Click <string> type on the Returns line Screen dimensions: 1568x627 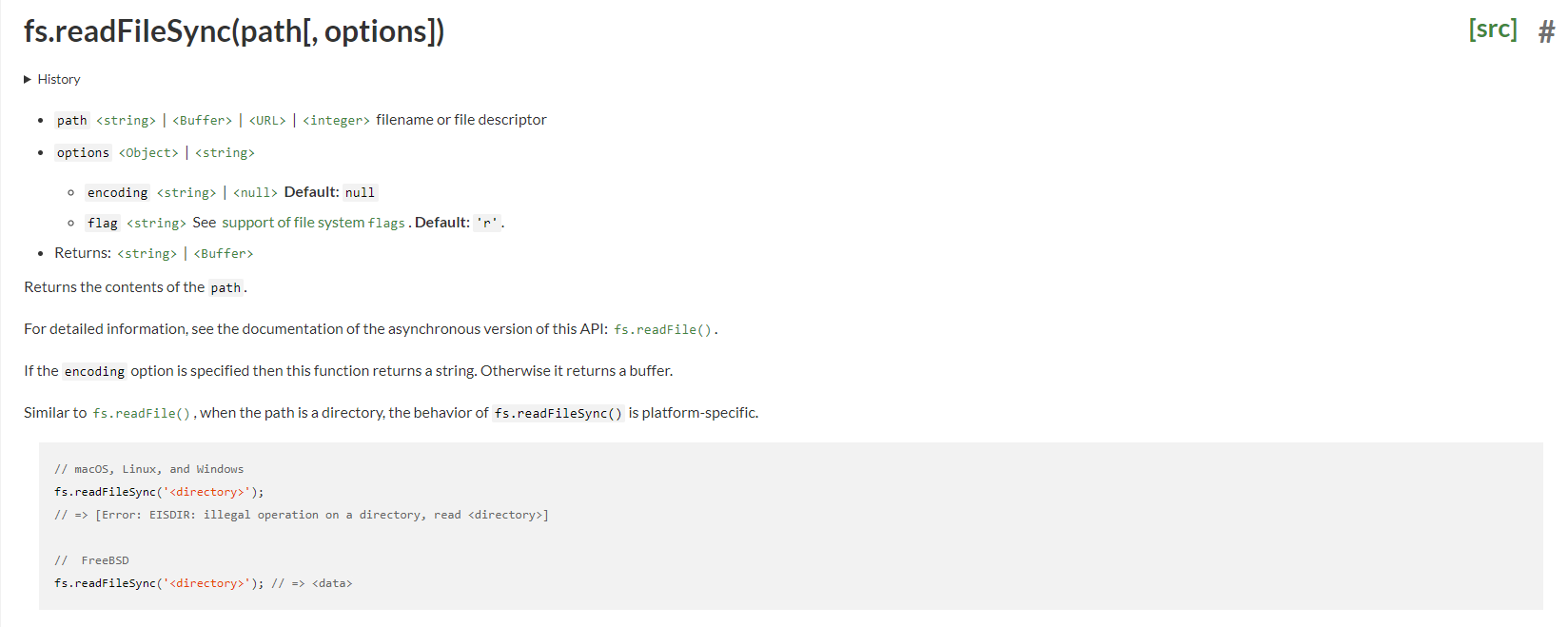147,254
